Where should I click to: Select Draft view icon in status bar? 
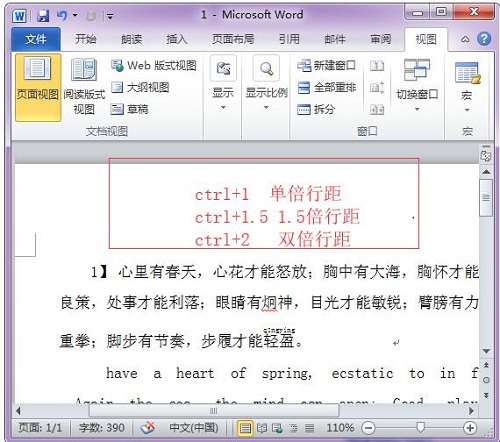309,428
